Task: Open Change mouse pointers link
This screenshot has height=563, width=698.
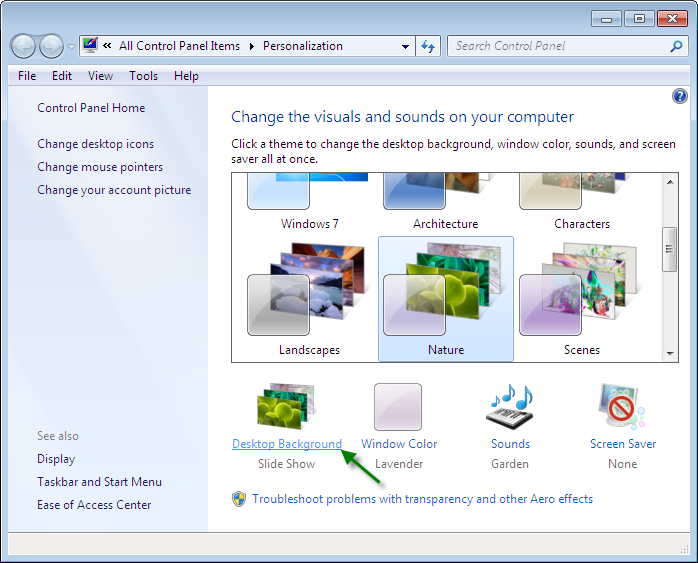Action: [x=100, y=167]
